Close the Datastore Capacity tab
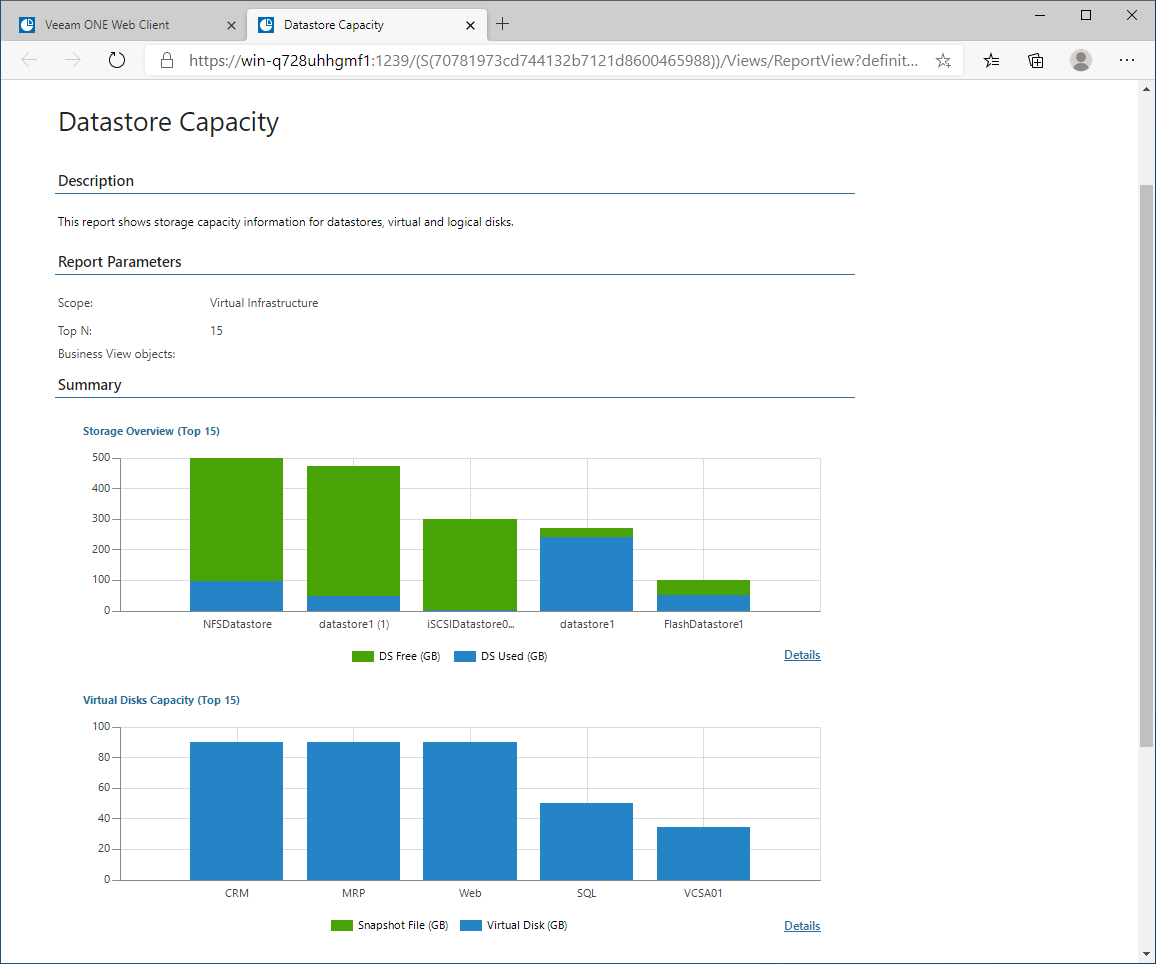This screenshot has height=964, width=1156. [x=470, y=25]
